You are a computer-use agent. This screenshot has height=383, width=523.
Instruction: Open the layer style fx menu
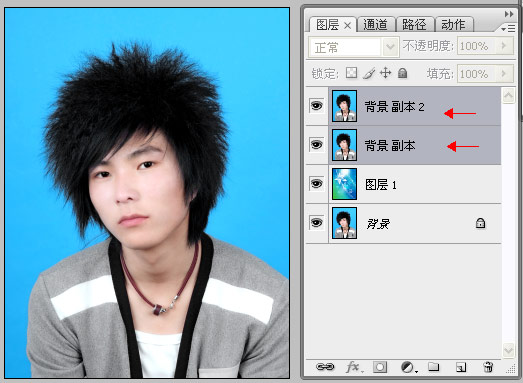354,367
